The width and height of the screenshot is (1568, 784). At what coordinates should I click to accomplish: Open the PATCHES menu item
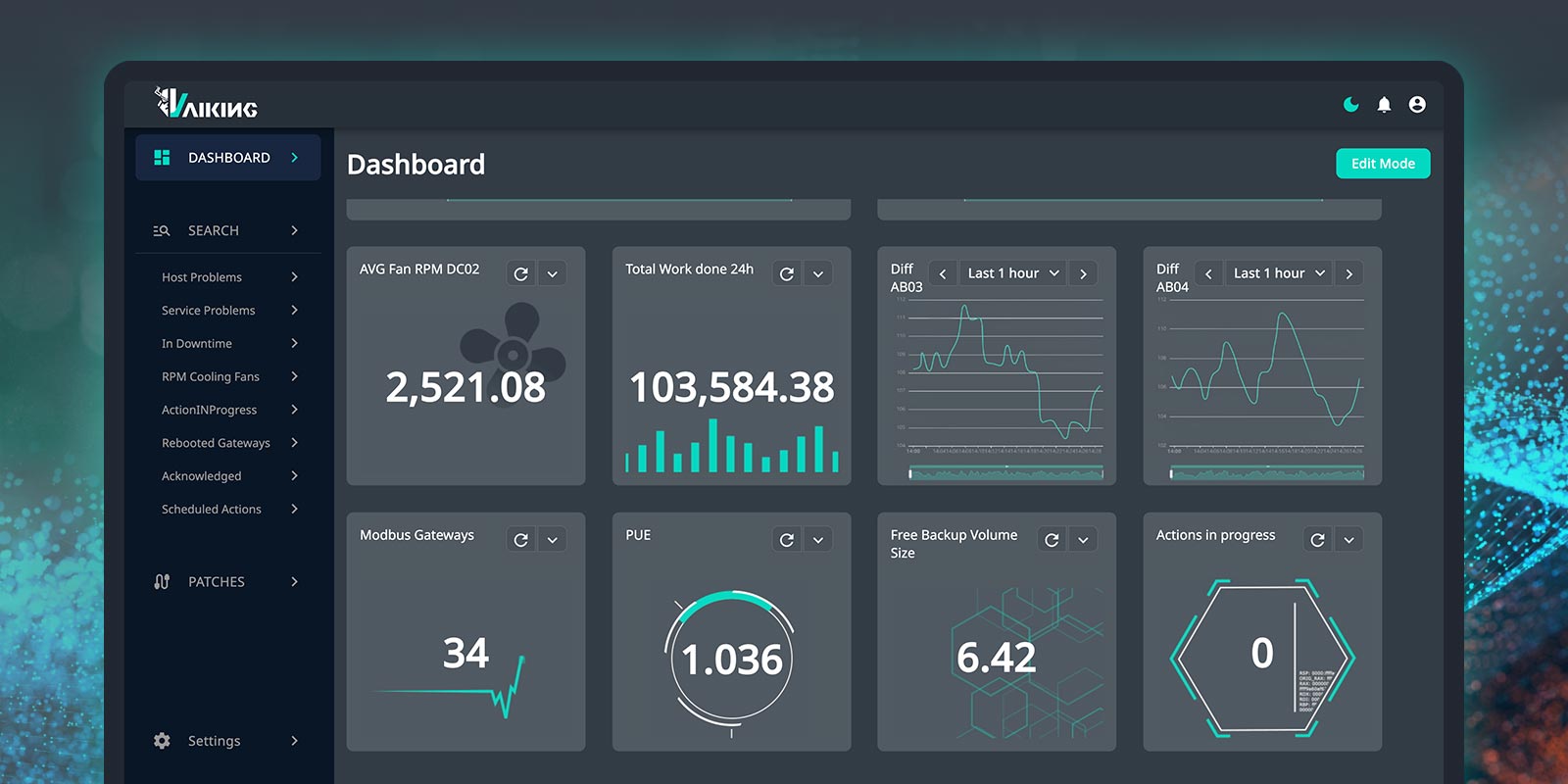pyautogui.click(x=226, y=582)
